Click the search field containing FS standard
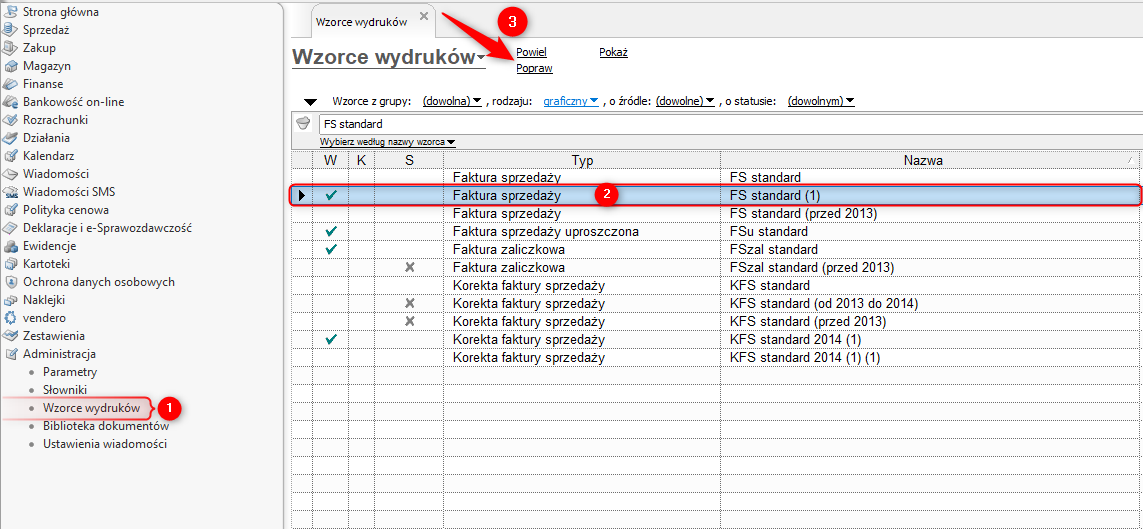This screenshot has width=1143, height=529. (x=730, y=124)
